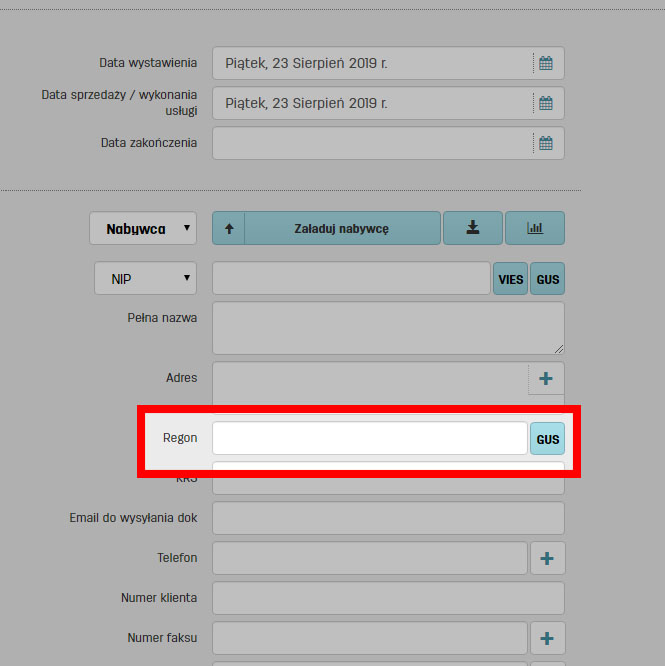This screenshot has width=665, height=666.
Task: Open the NIP type dropdown
Action: click(x=146, y=279)
